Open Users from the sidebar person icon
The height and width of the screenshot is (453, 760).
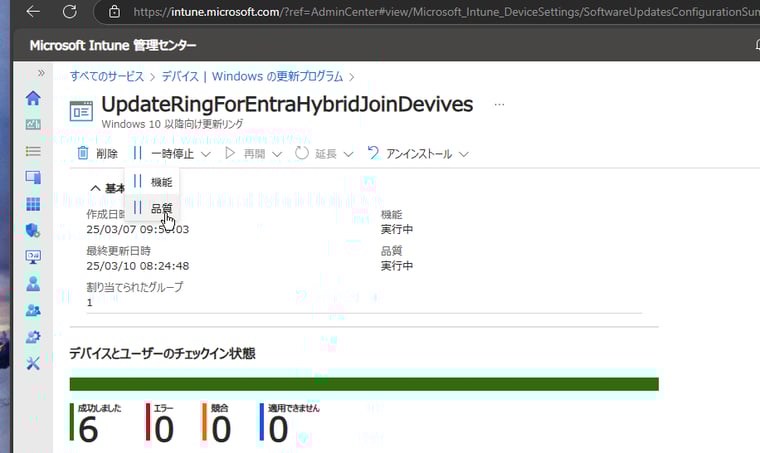click(x=33, y=283)
